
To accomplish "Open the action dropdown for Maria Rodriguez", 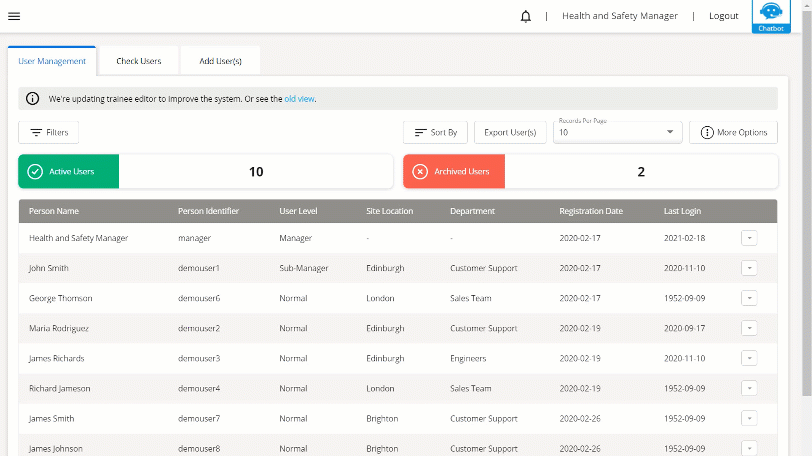I will 749,328.
